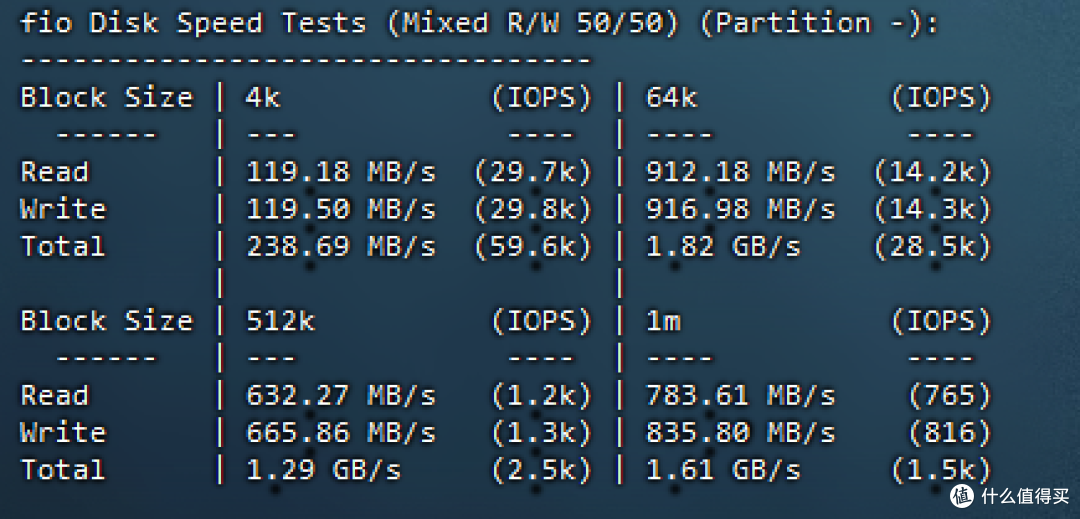Click the 119.50 MB/s write value
The width and height of the screenshot is (1080, 519).
[341, 209]
